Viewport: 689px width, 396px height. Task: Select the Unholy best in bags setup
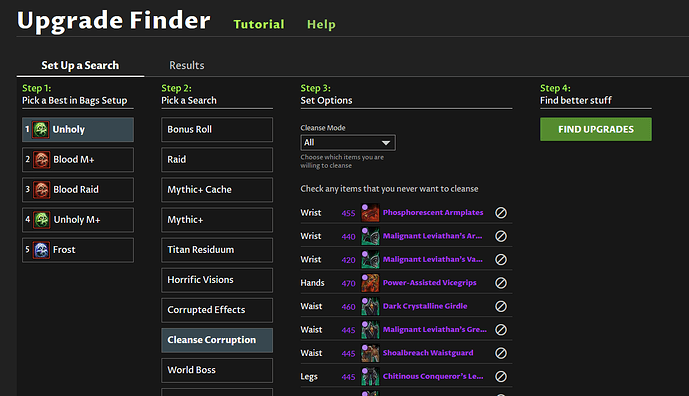[x=78, y=130]
